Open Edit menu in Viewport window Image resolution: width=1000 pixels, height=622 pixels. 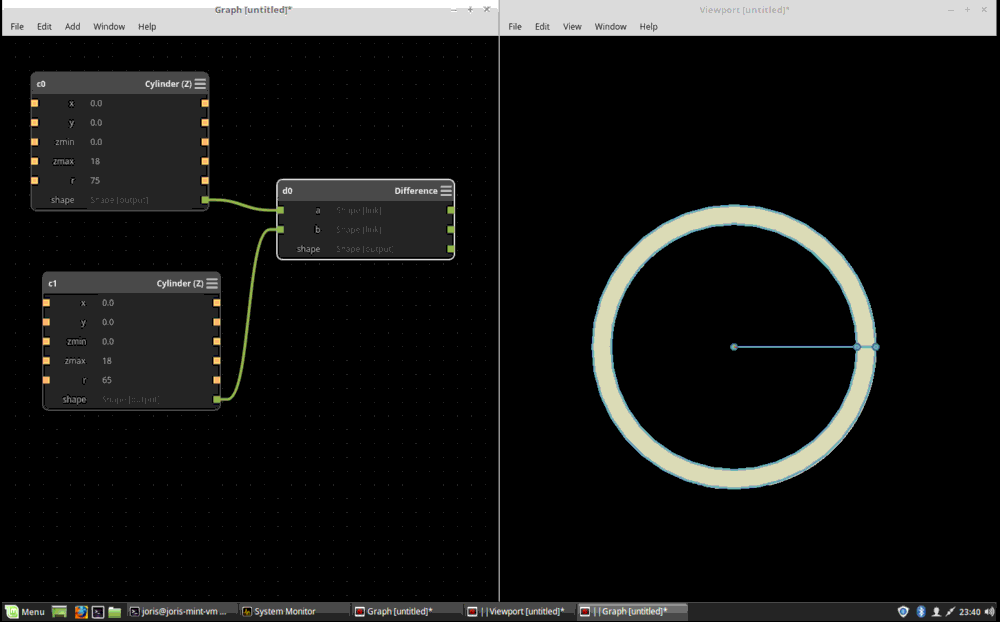[x=542, y=26]
